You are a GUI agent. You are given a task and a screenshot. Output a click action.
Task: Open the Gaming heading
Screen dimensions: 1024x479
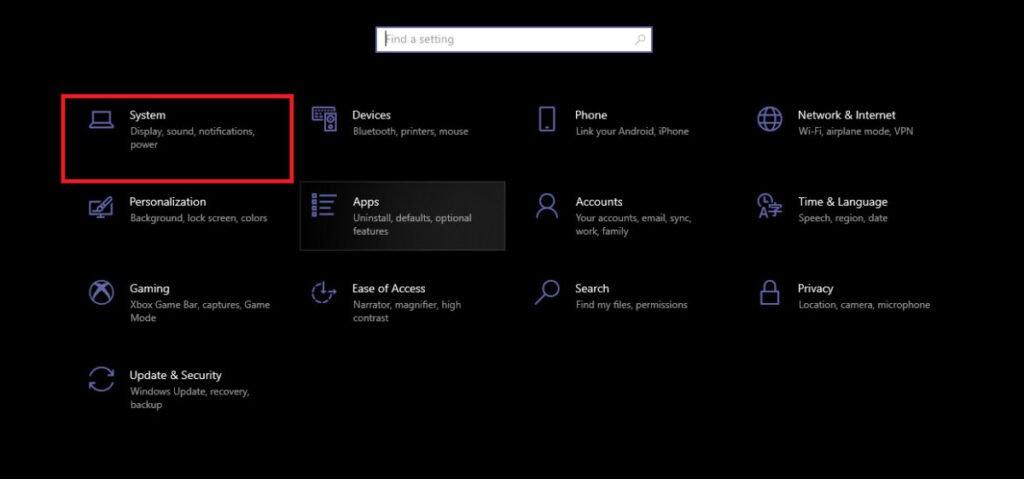[150, 288]
